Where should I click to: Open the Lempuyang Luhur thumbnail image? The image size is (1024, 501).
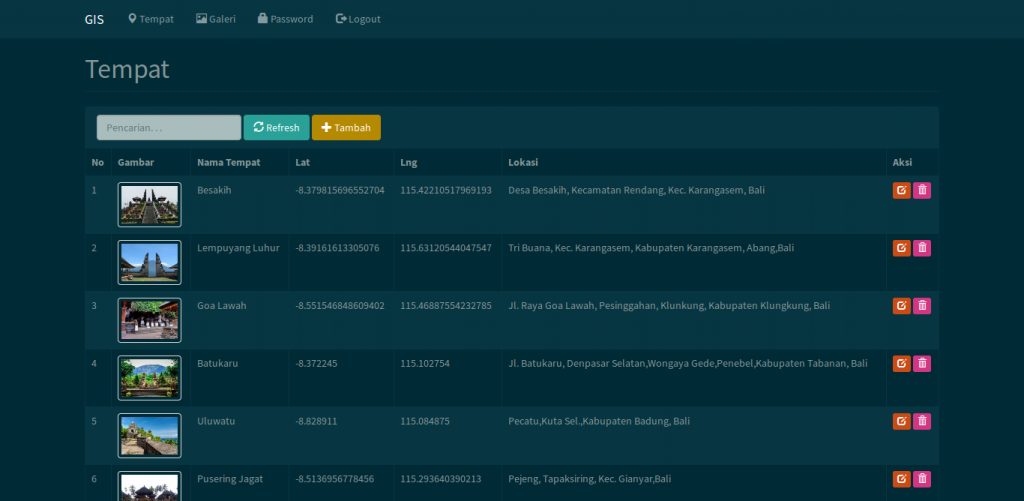150,263
